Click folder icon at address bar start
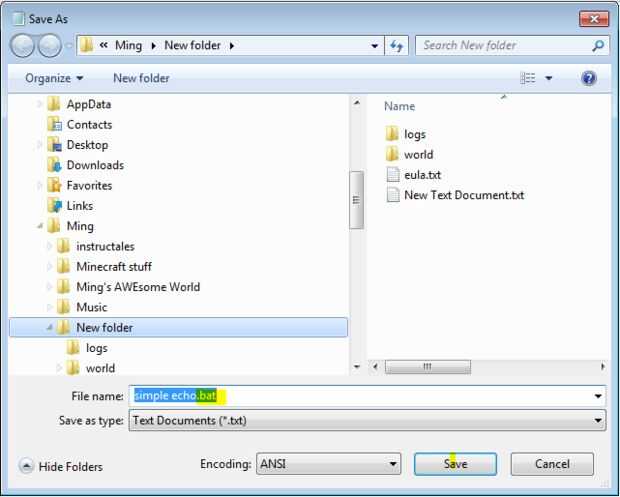 click(x=86, y=45)
